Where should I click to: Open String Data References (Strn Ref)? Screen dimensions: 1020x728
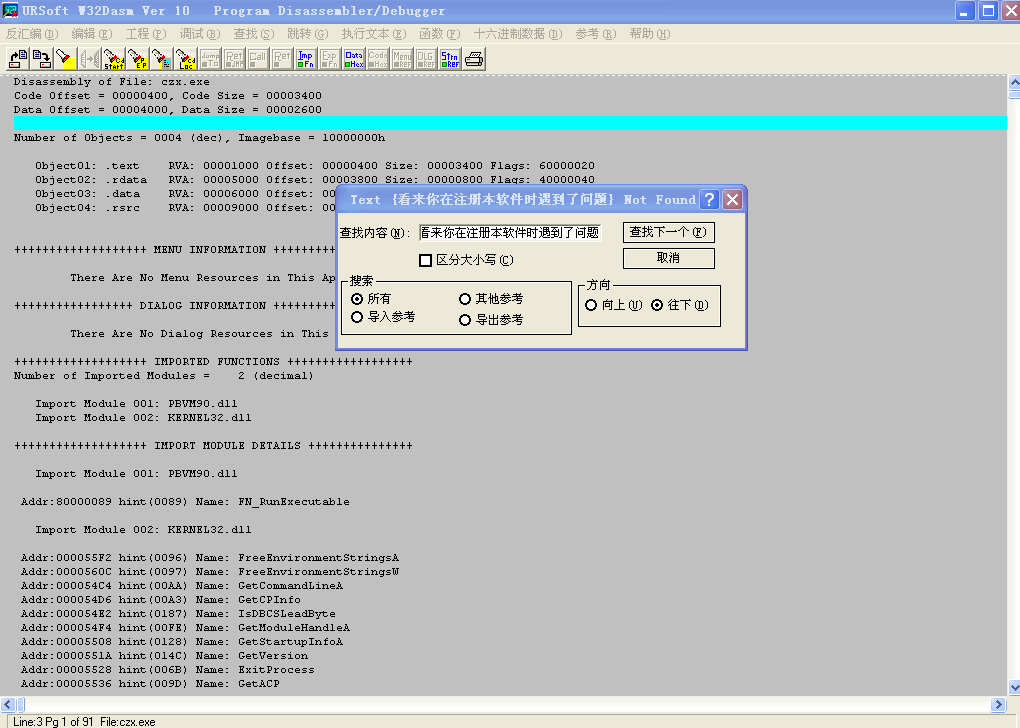450,59
